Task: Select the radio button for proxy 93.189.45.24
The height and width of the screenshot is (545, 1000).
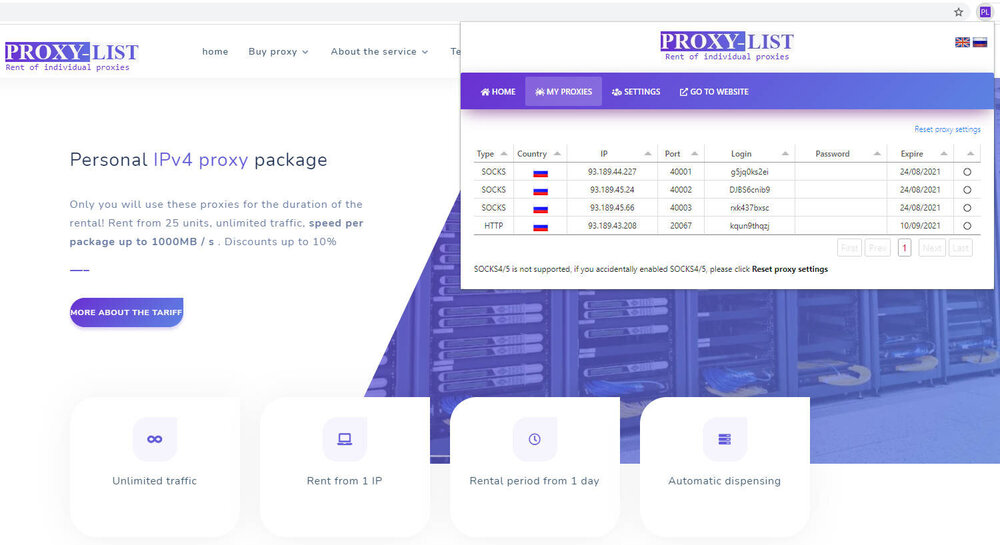Action: 967,190
